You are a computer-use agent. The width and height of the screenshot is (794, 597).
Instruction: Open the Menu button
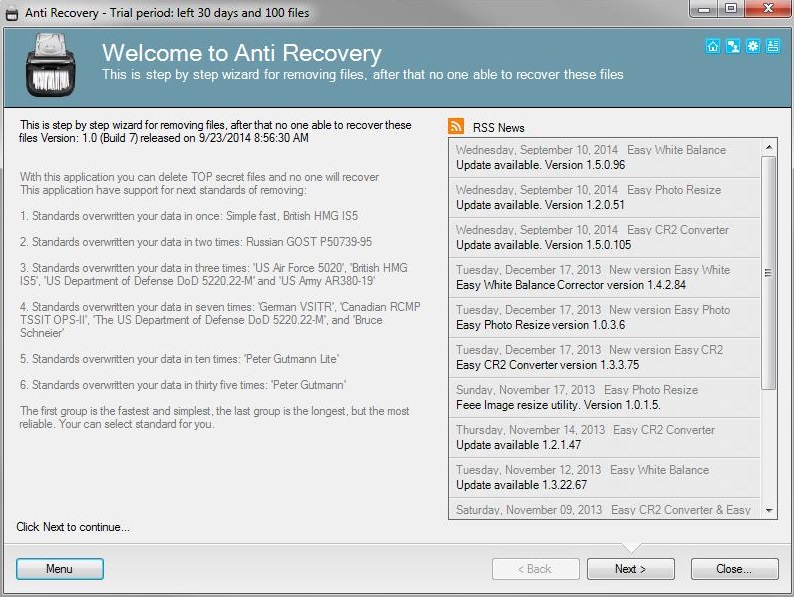[60, 569]
